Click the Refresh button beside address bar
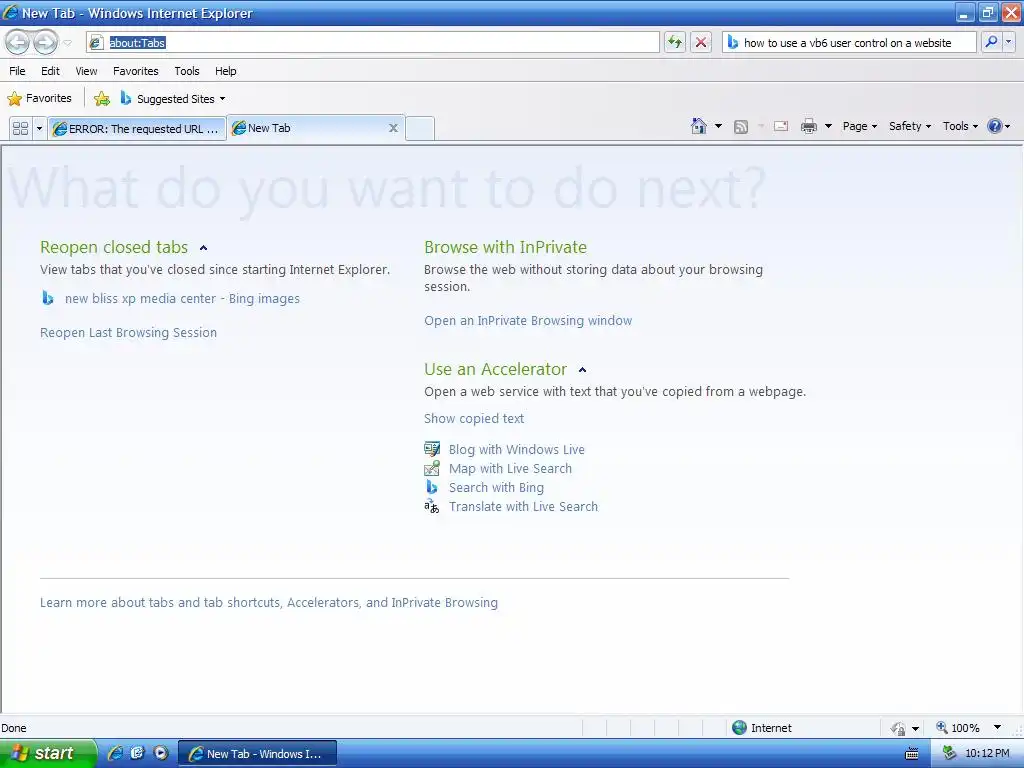The height and width of the screenshot is (768, 1024). [675, 42]
